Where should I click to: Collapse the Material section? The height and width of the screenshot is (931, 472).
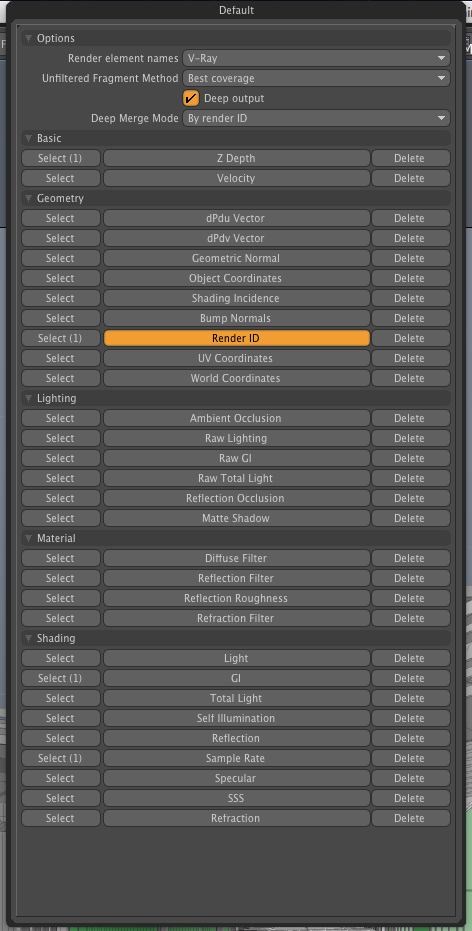click(x=28, y=539)
